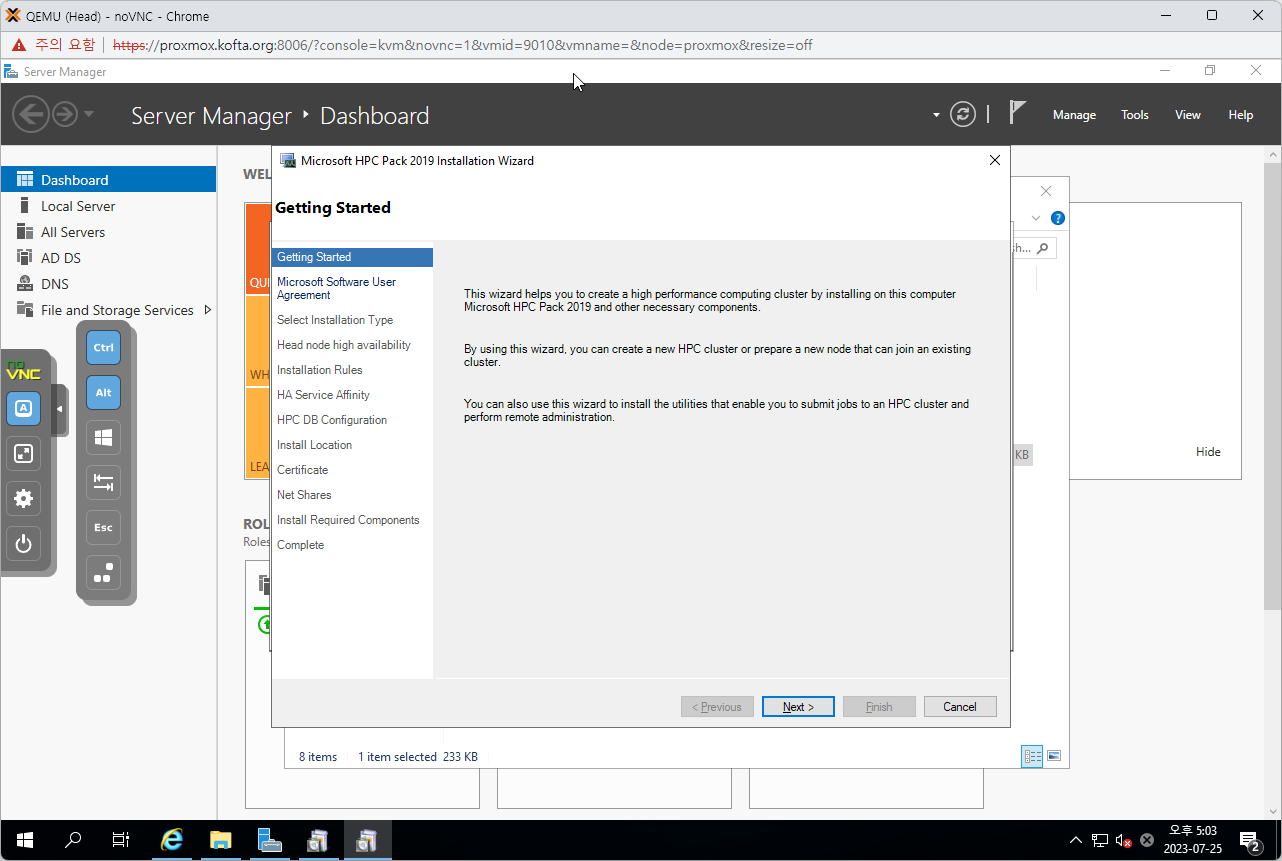This screenshot has height=861, width=1282.
Task: Toggle the noVNC Alt key
Action: point(103,393)
